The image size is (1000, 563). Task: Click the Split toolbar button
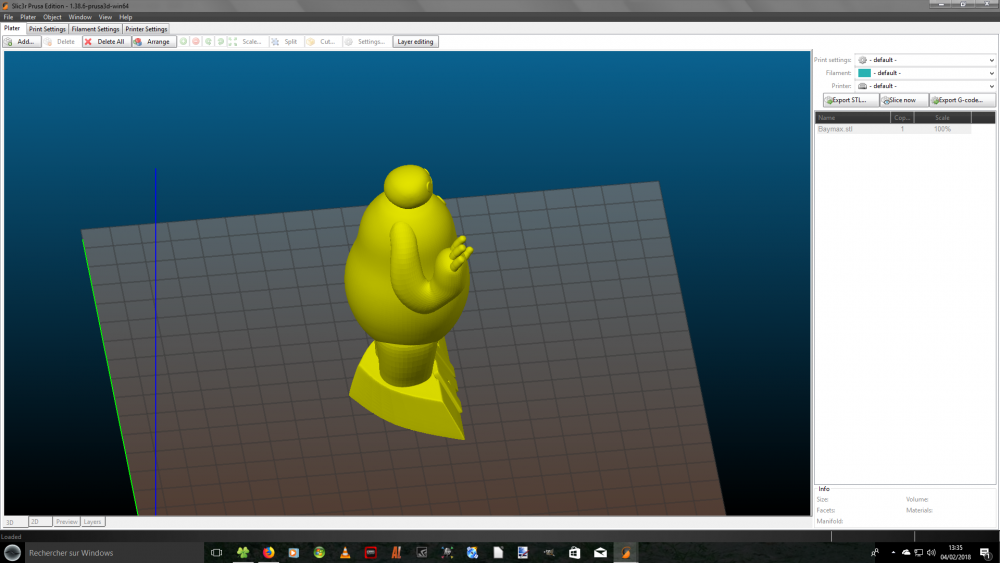[284, 41]
